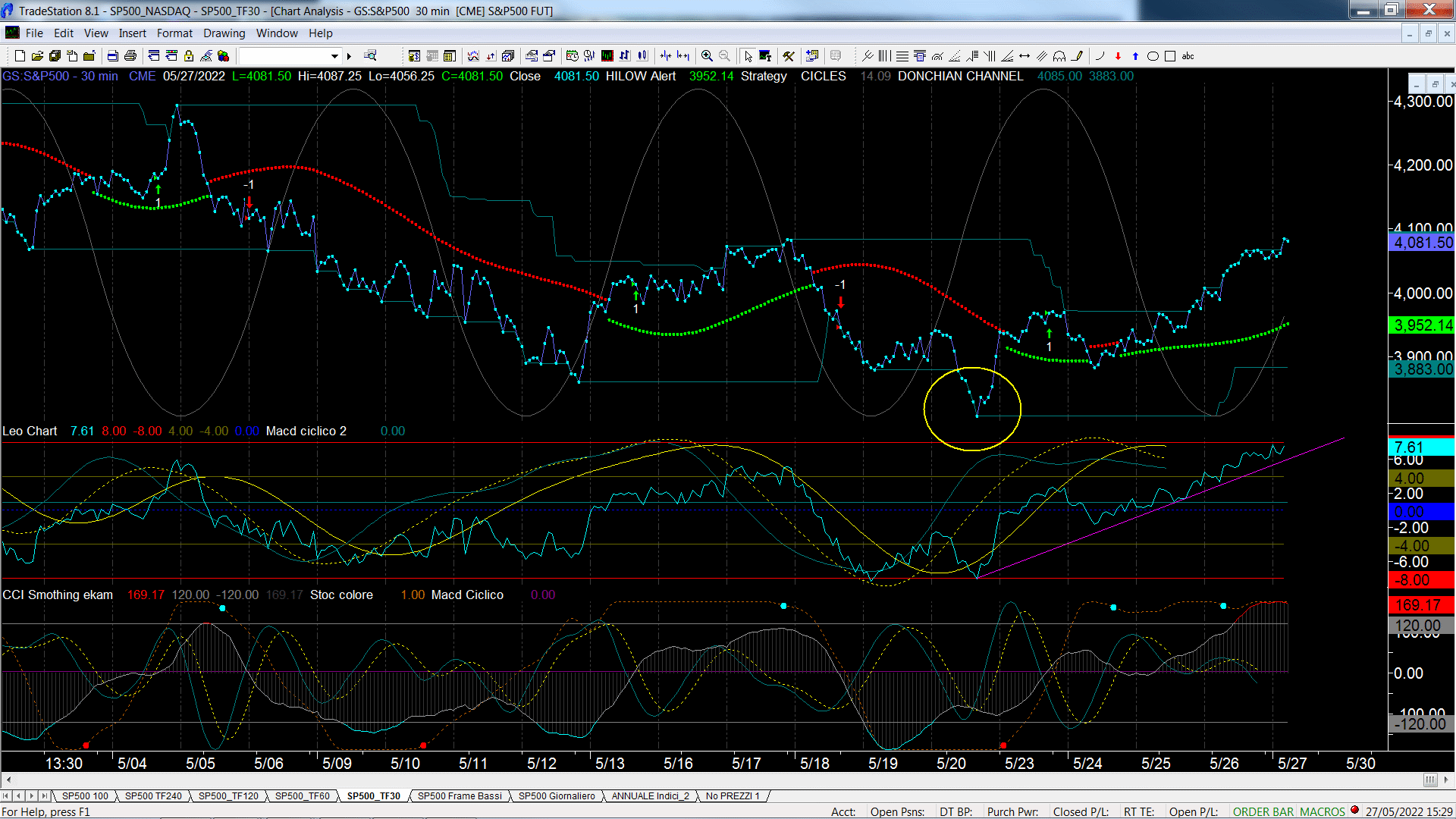Open the Window menu

coord(277,33)
